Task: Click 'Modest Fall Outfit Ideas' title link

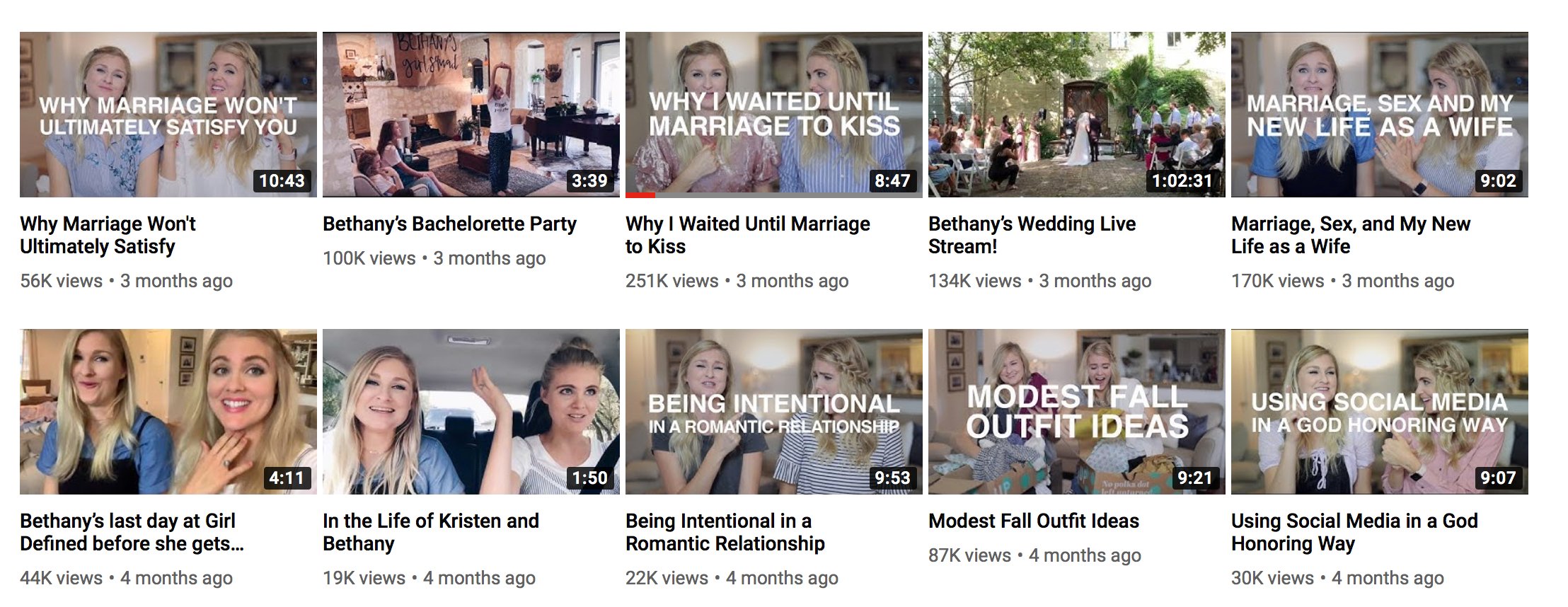Action: point(1034,521)
